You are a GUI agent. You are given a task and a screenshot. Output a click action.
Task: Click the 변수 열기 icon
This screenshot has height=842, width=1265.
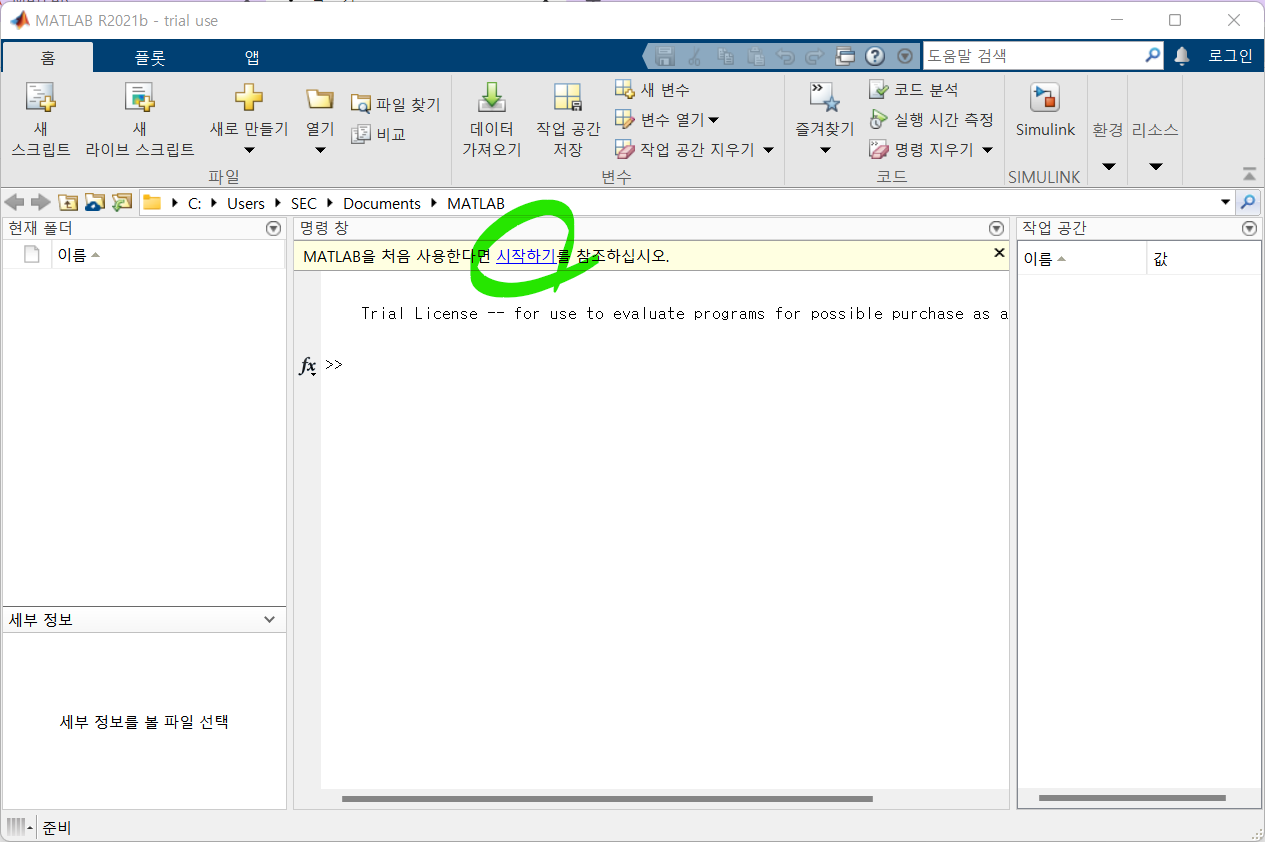625,120
